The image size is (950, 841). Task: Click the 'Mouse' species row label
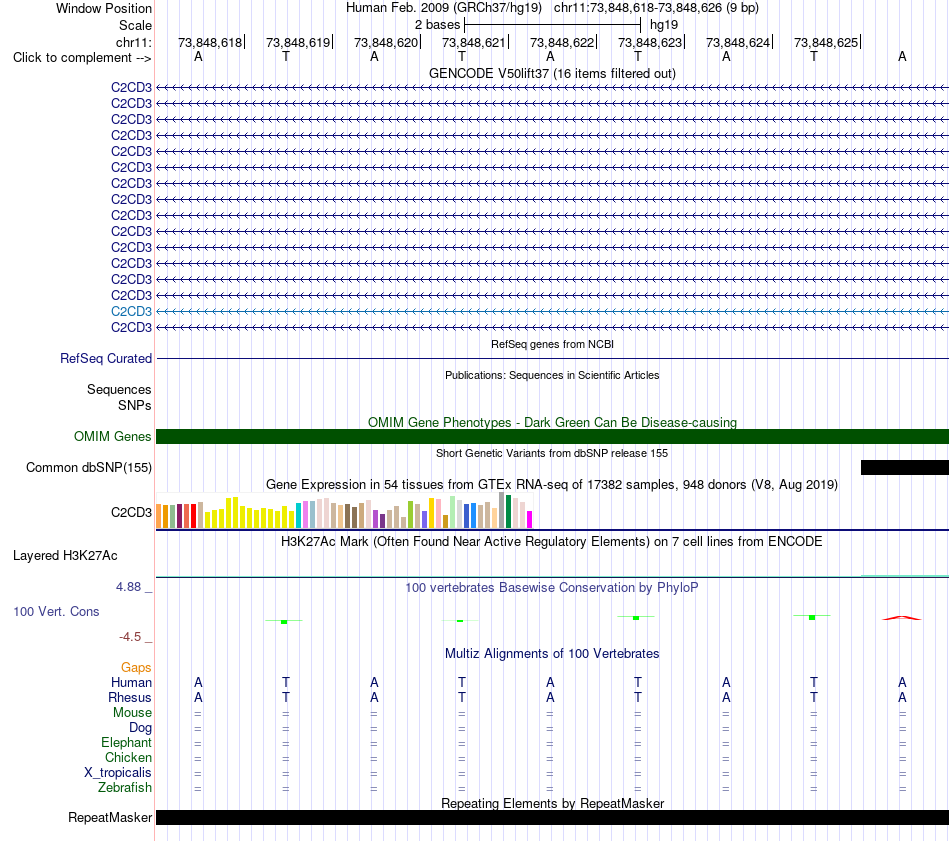click(132, 713)
